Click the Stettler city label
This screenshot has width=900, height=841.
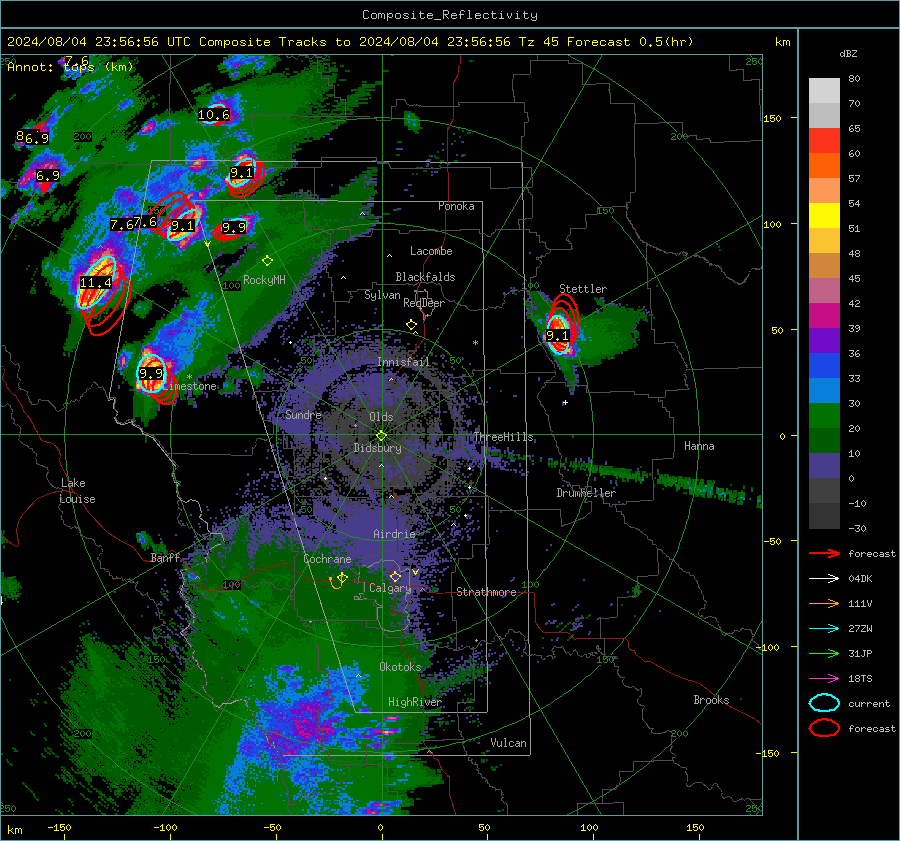(x=583, y=289)
